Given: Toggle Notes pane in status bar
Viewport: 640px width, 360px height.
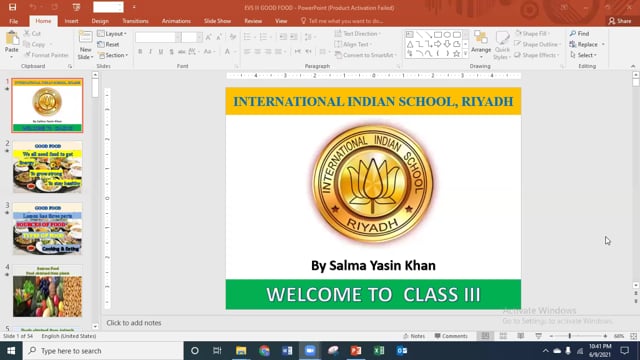Looking at the screenshot, I should [x=414, y=336].
